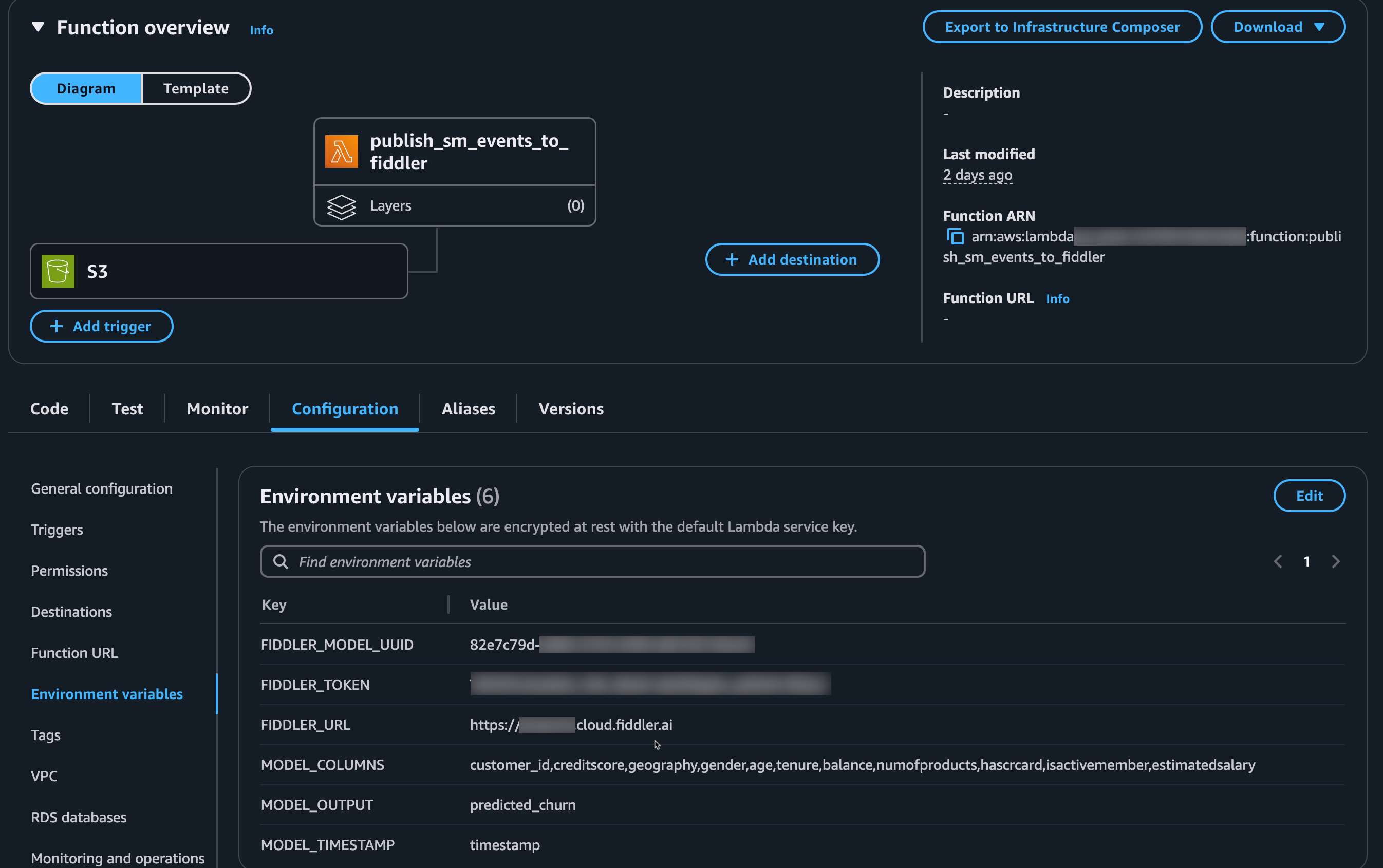Switch to Template view
Image resolution: width=1383 pixels, height=868 pixels.
click(196, 88)
